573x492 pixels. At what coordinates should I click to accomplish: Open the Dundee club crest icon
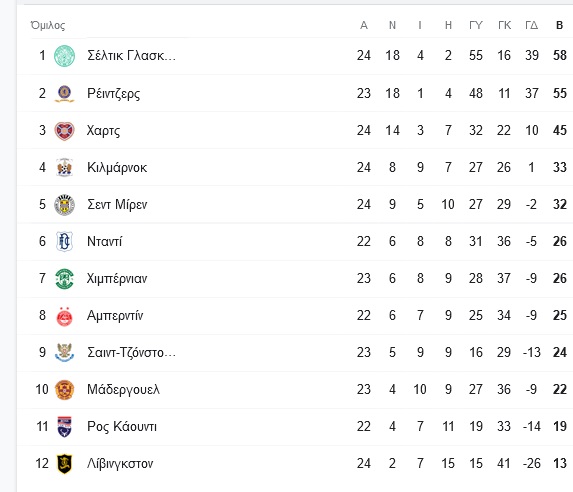[x=64, y=241]
